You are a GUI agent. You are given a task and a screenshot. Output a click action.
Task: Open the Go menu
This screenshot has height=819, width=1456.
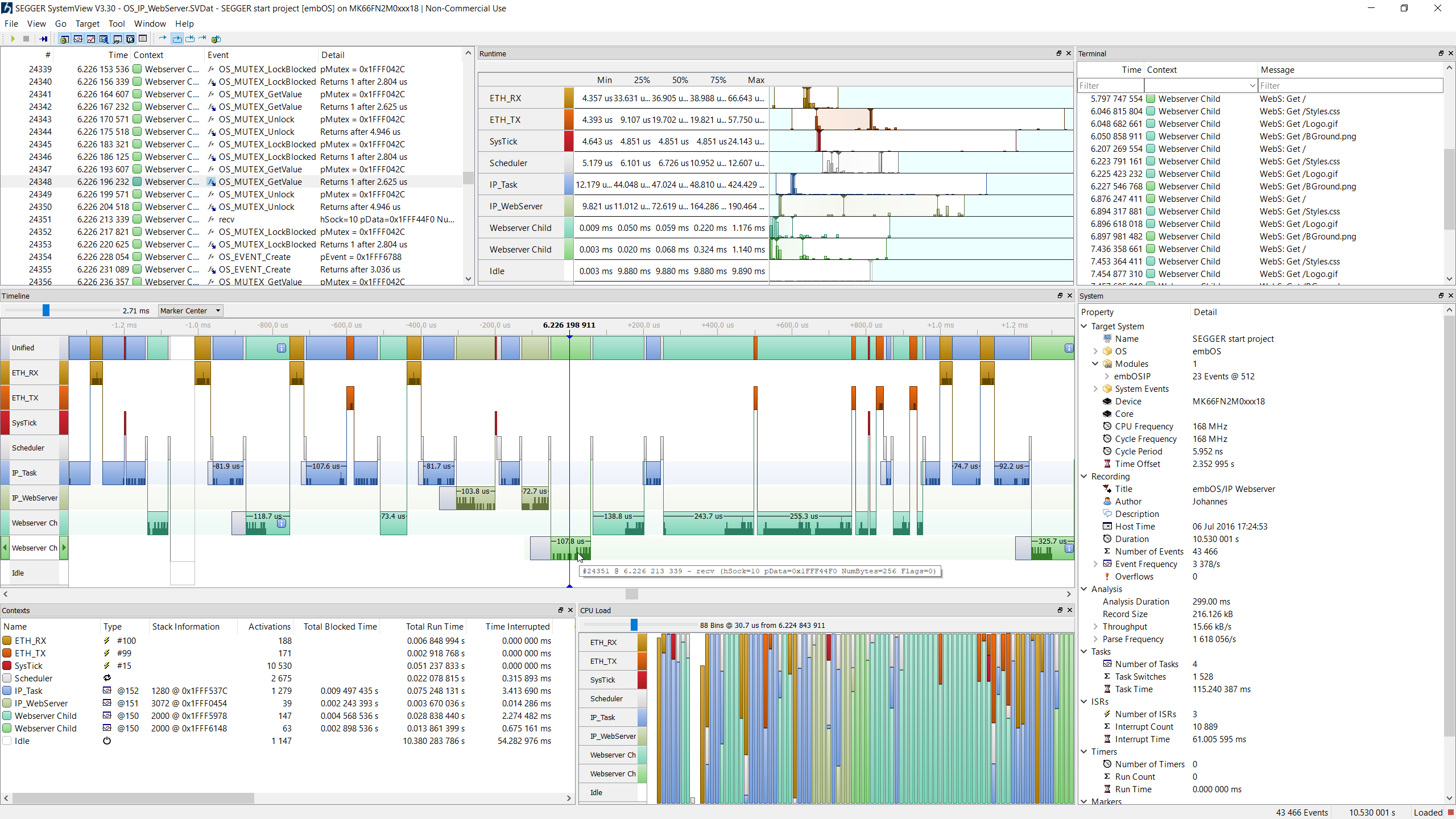(61, 24)
